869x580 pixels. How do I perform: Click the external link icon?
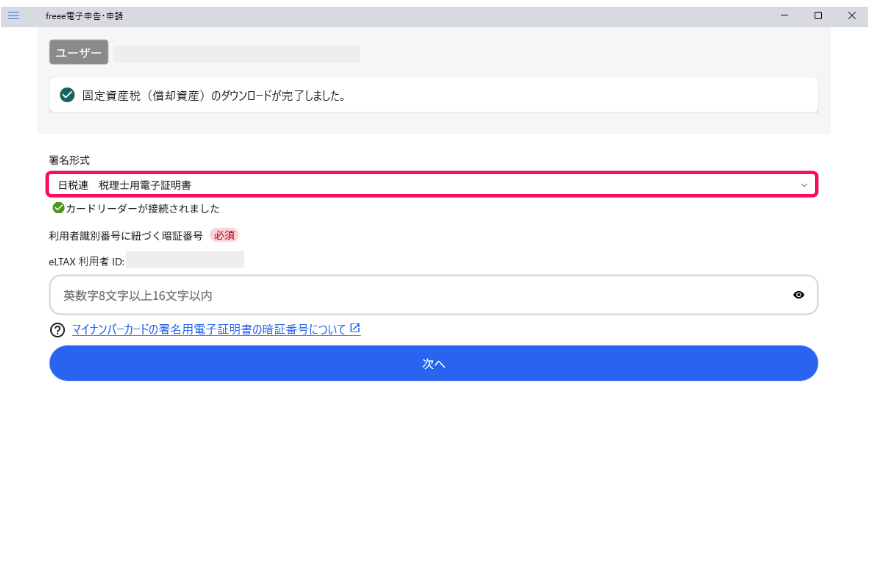(x=355, y=329)
